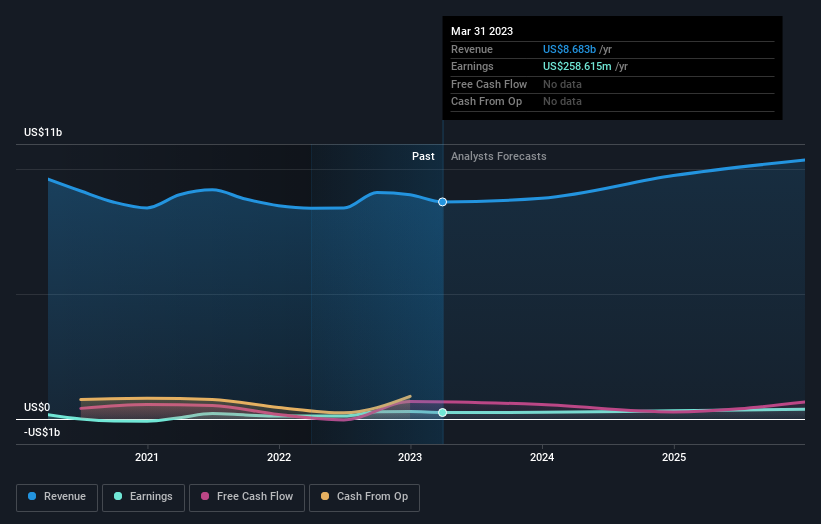Click the 2024 x-axis label
The height and width of the screenshot is (524, 821).
pyautogui.click(x=542, y=458)
